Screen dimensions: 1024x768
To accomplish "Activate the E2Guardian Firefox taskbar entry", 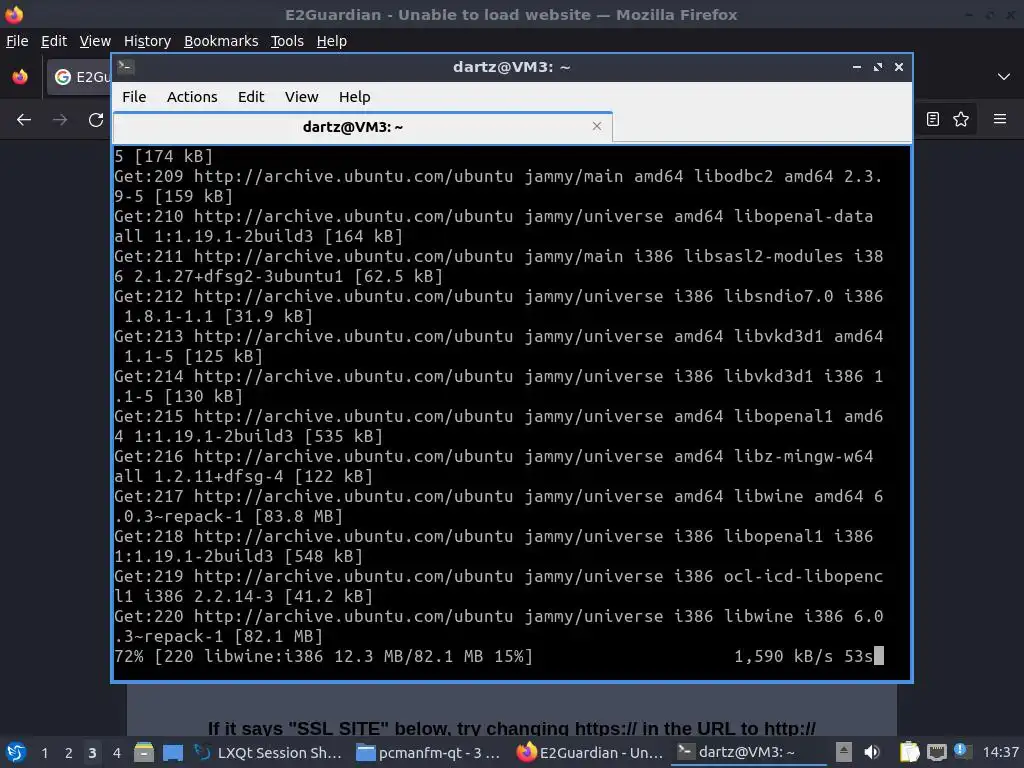I will [590, 753].
